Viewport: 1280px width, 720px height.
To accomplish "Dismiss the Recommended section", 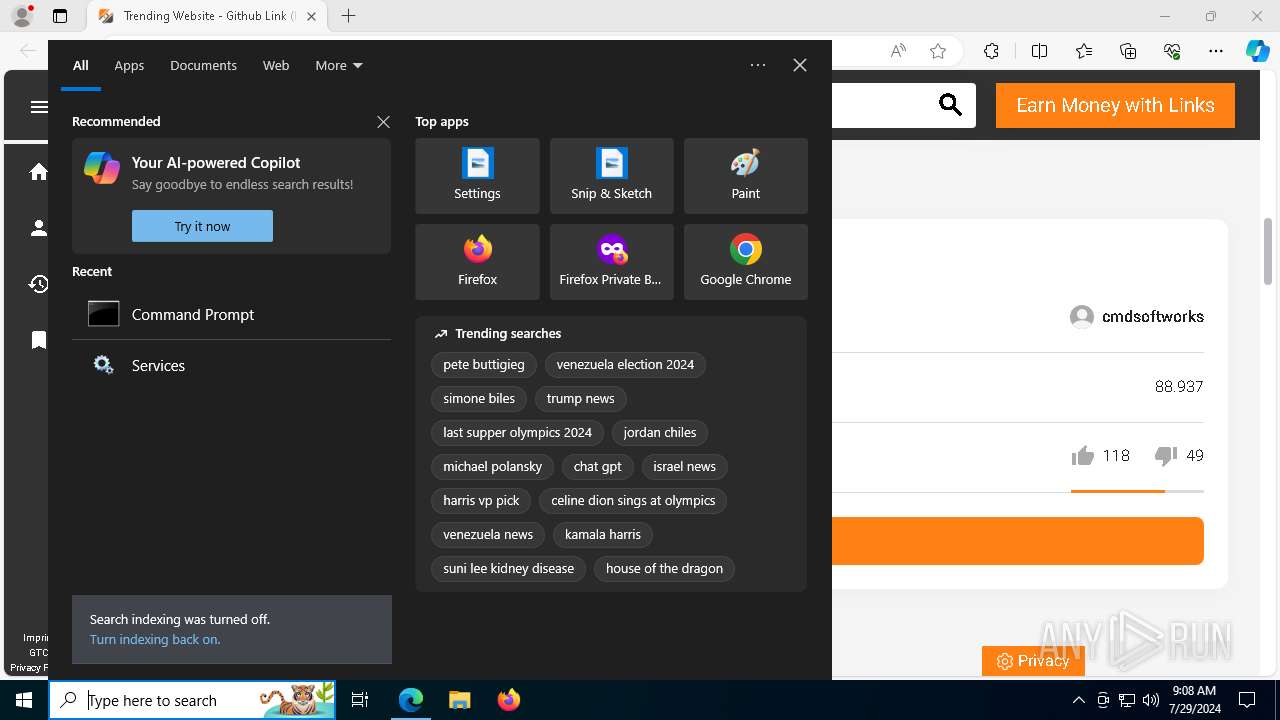I will 383,121.
